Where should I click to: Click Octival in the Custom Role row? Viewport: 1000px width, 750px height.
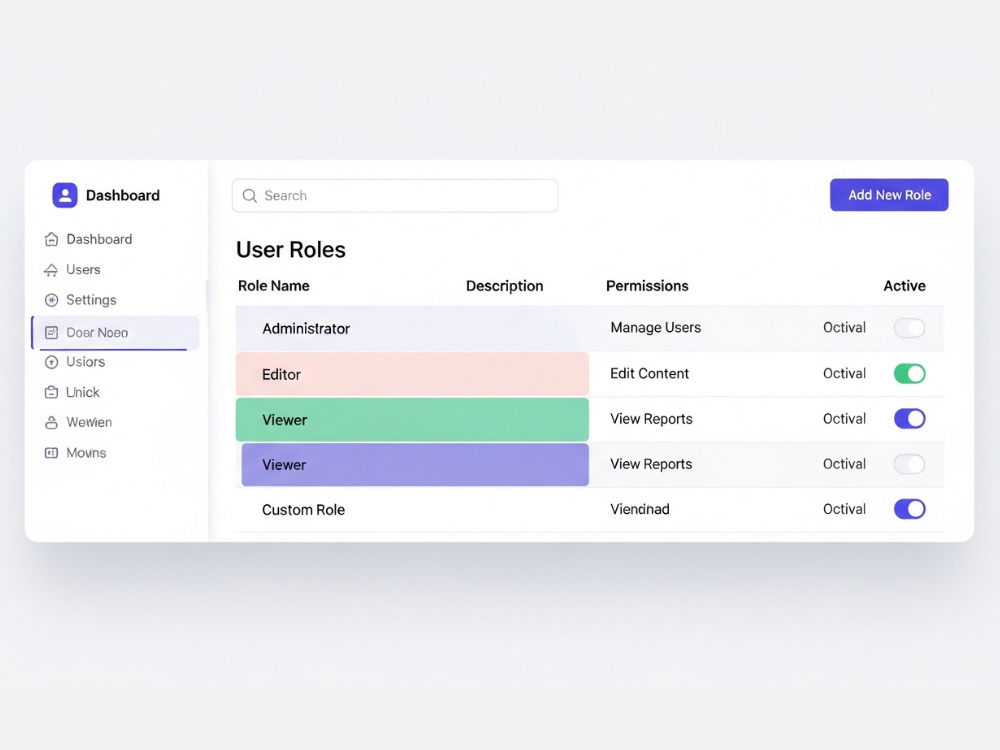[x=844, y=509]
